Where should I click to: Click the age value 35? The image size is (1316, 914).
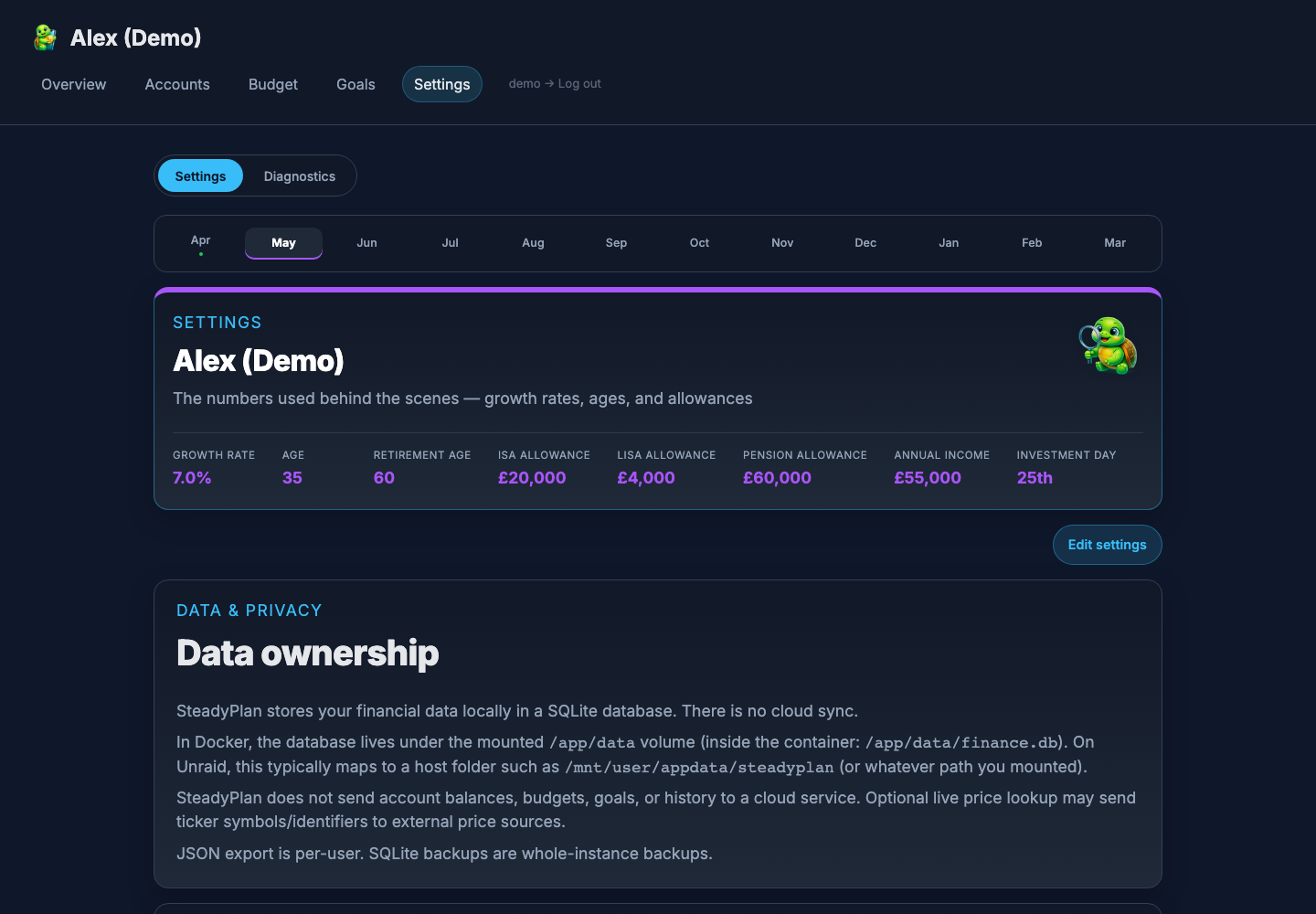tap(292, 478)
